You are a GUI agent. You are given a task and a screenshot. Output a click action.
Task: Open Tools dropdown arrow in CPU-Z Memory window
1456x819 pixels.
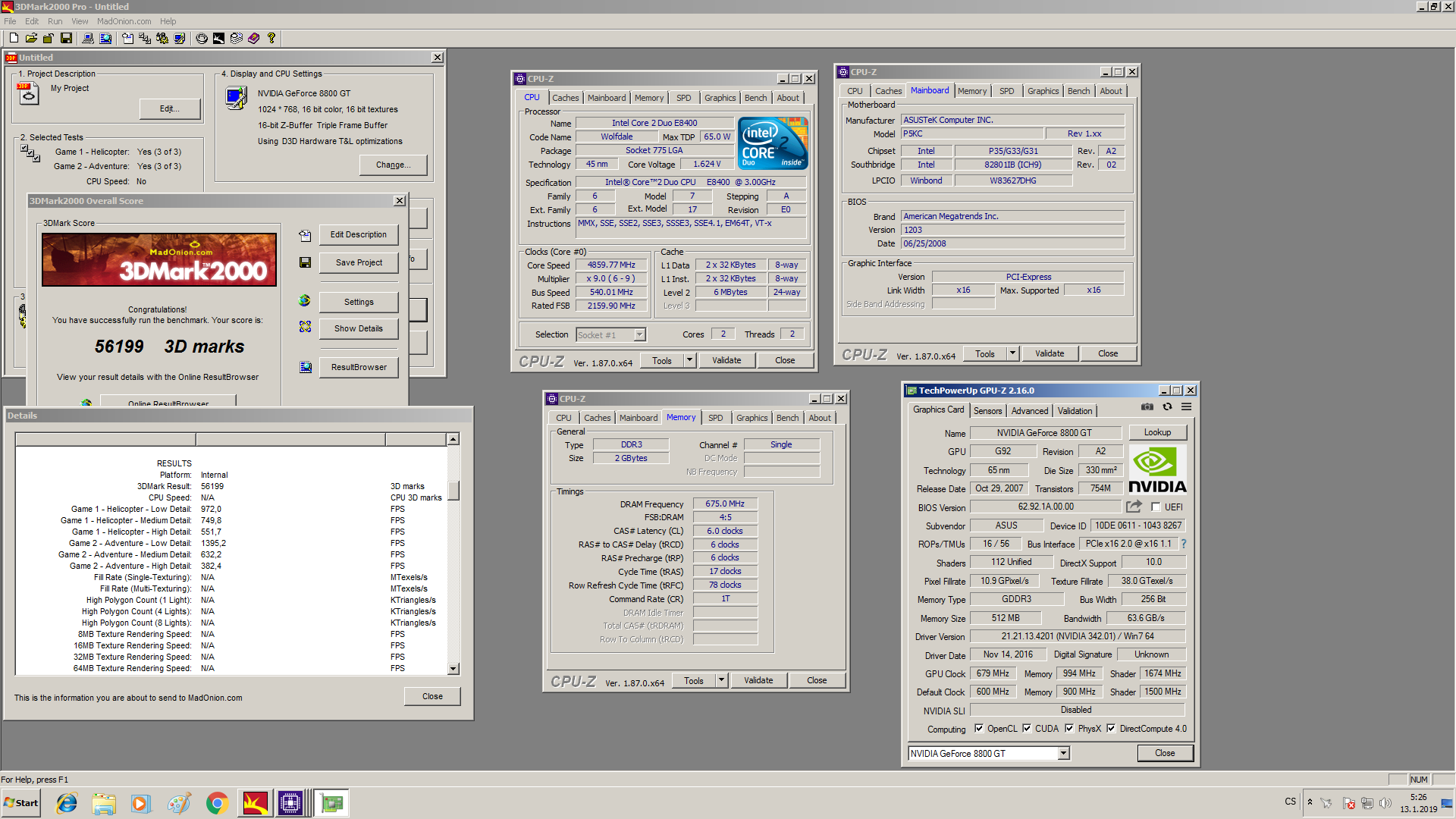click(x=721, y=680)
